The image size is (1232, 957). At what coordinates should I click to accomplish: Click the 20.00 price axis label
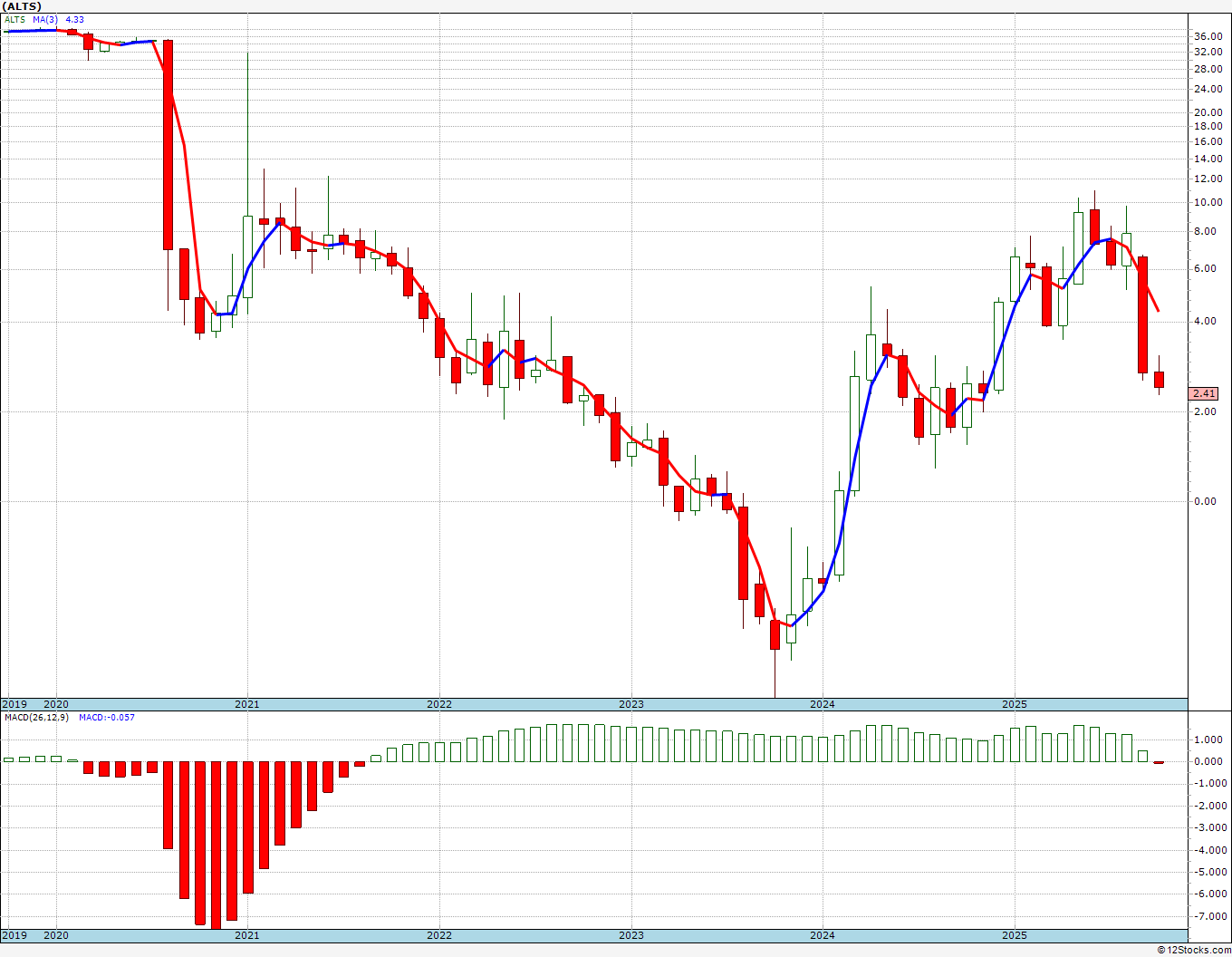pyautogui.click(x=1207, y=112)
